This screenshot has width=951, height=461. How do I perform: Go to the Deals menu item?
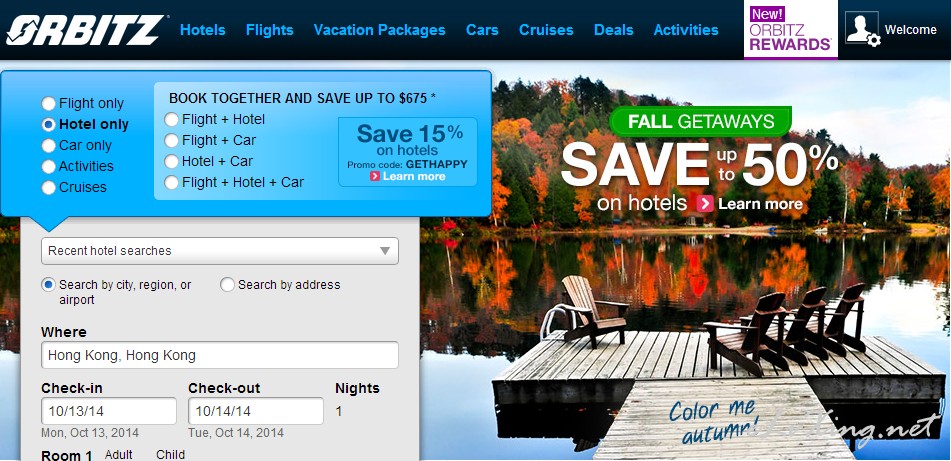pos(614,30)
